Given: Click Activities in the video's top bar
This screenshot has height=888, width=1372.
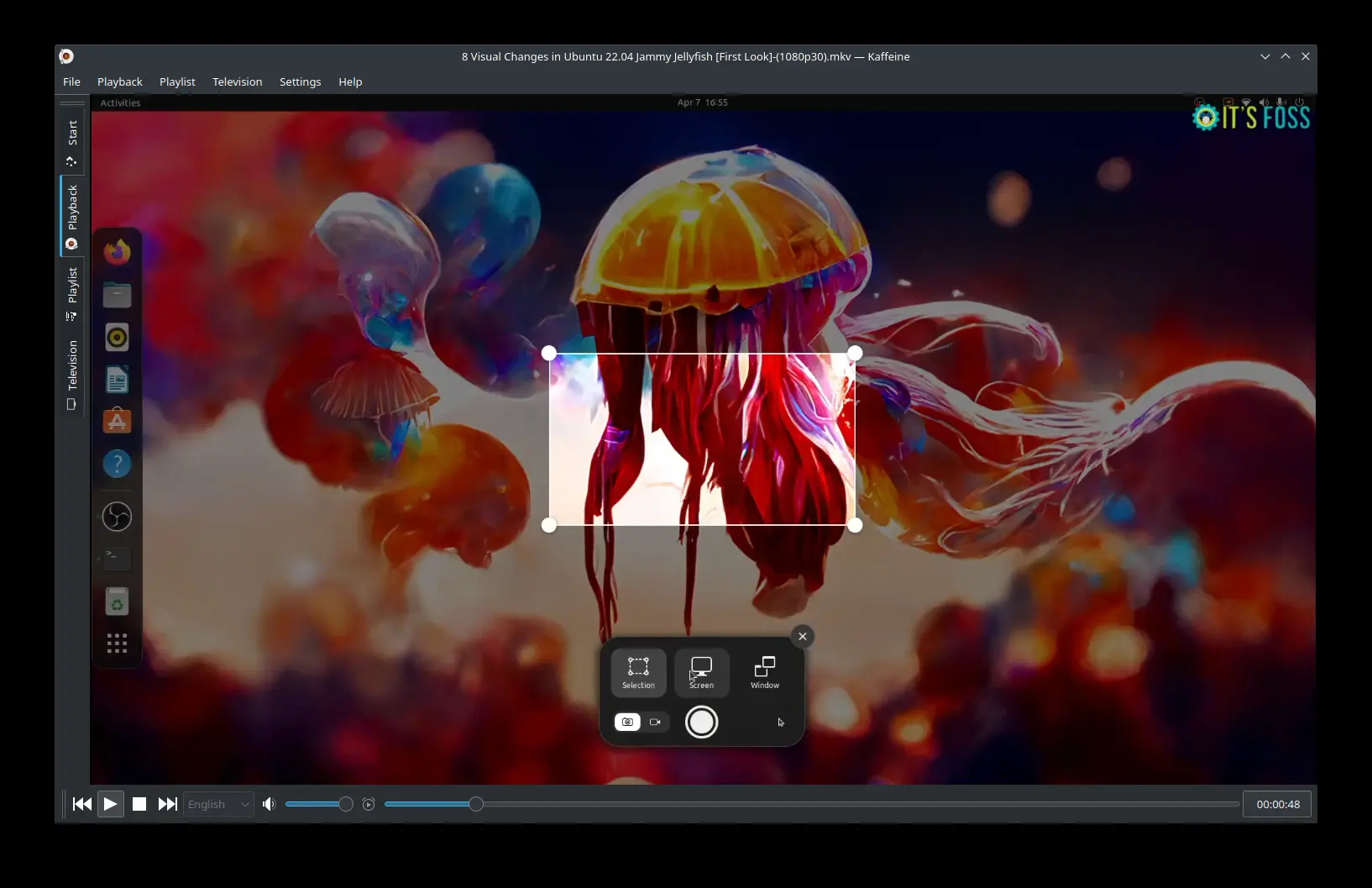Looking at the screenshot, I should (x=120, y=102).
